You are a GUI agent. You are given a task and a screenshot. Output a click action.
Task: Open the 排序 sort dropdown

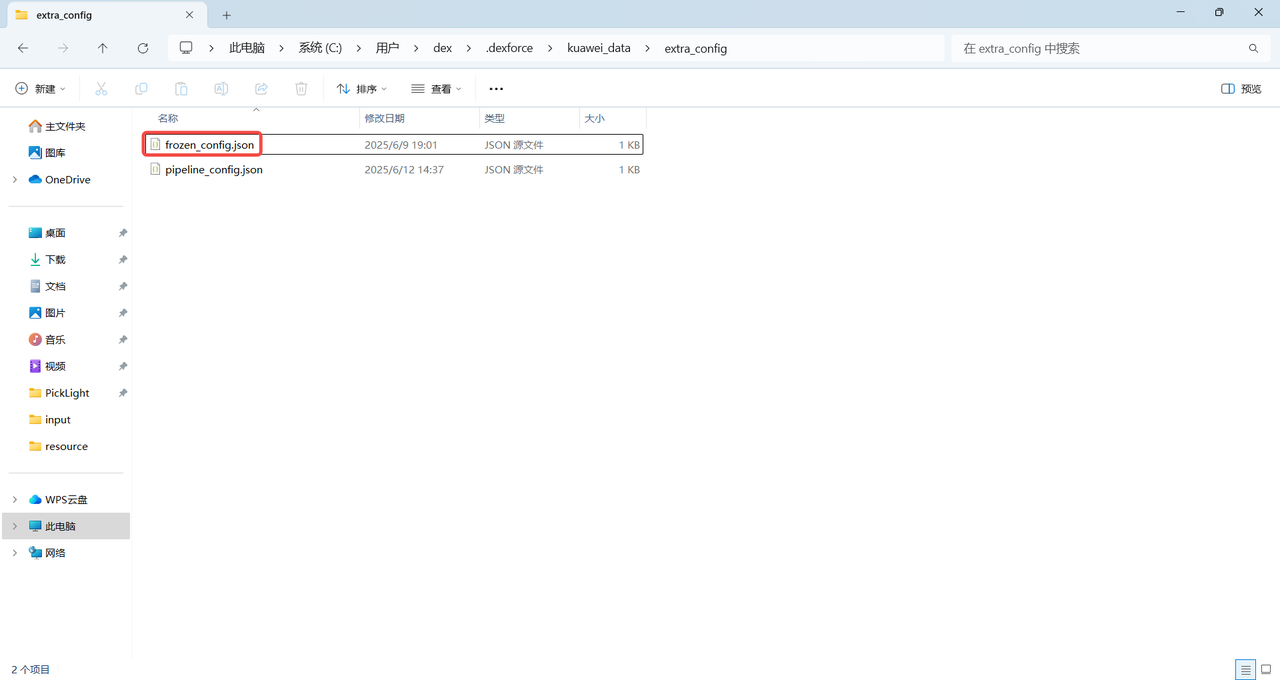(362, 89)
